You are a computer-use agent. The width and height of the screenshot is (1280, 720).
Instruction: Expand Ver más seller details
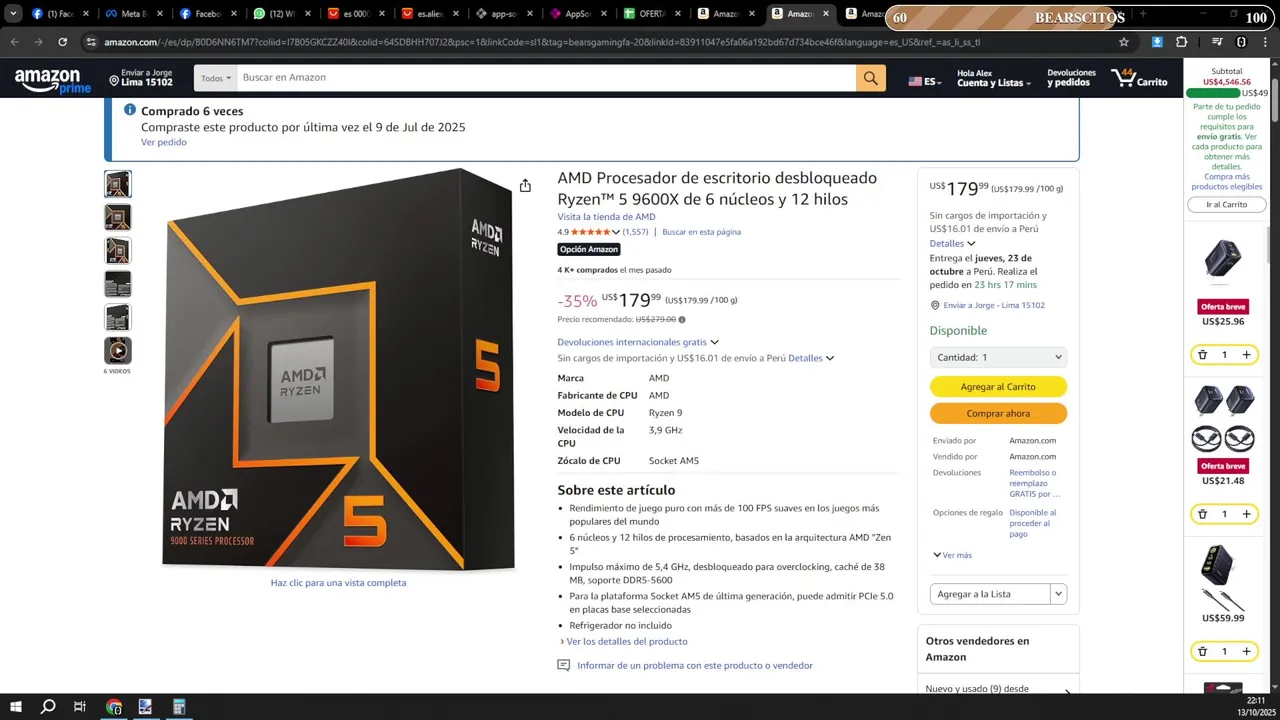(952, 555)
